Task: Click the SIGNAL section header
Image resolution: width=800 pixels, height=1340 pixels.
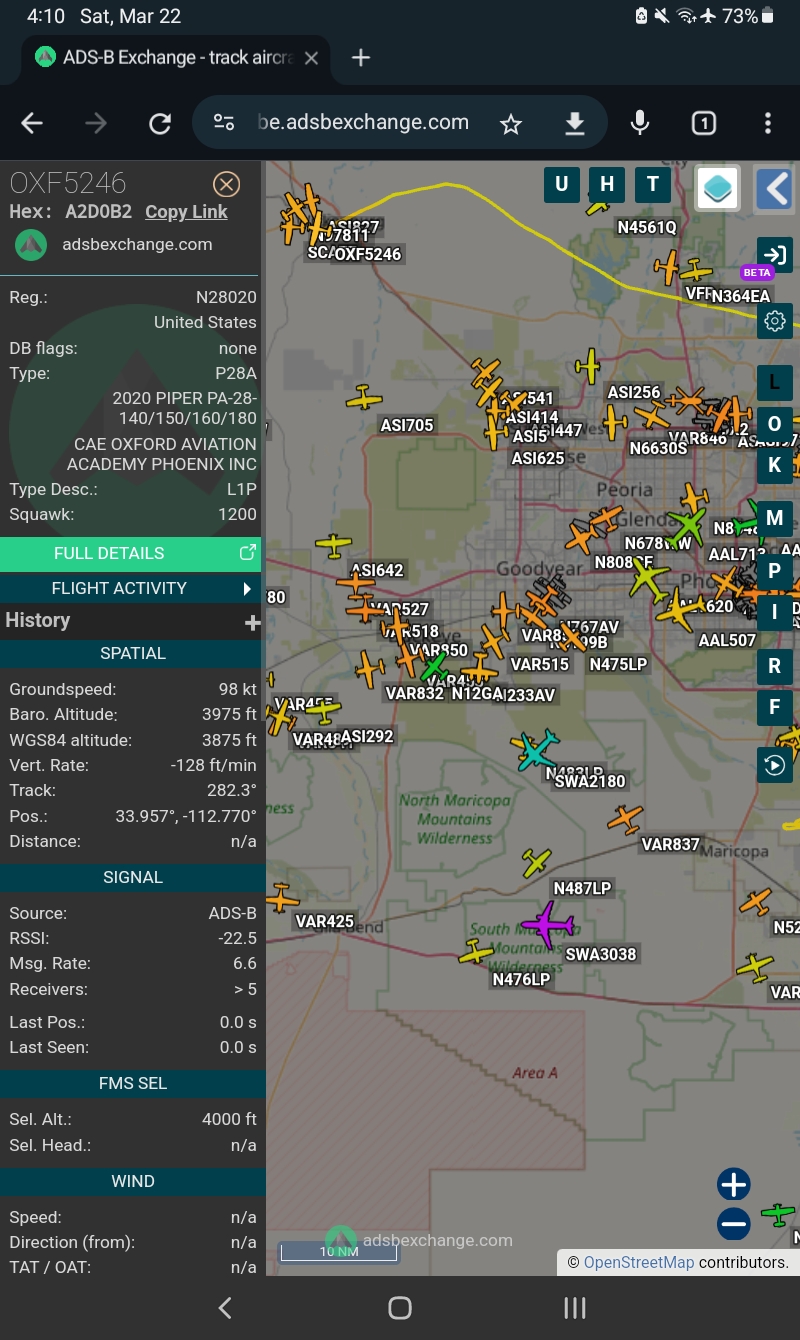Action: (x=132, y=877)
